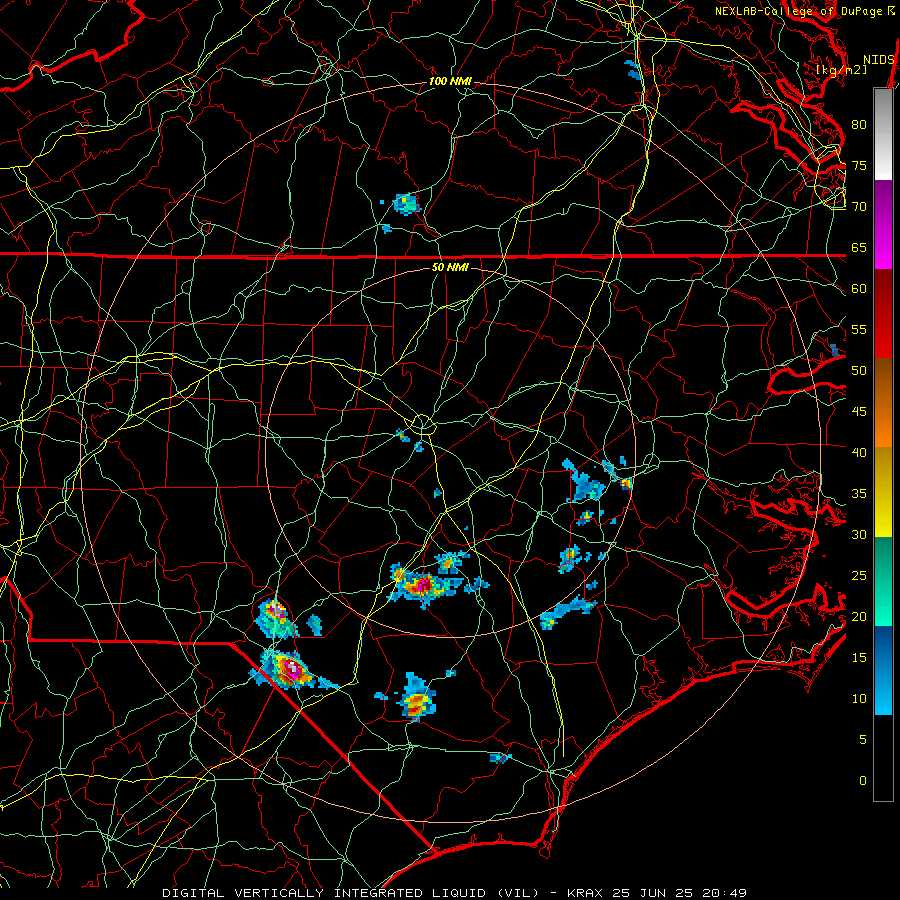Click the black bottom segment of the scale
This screenshot has width=900, height=900.
click(883, 758)
